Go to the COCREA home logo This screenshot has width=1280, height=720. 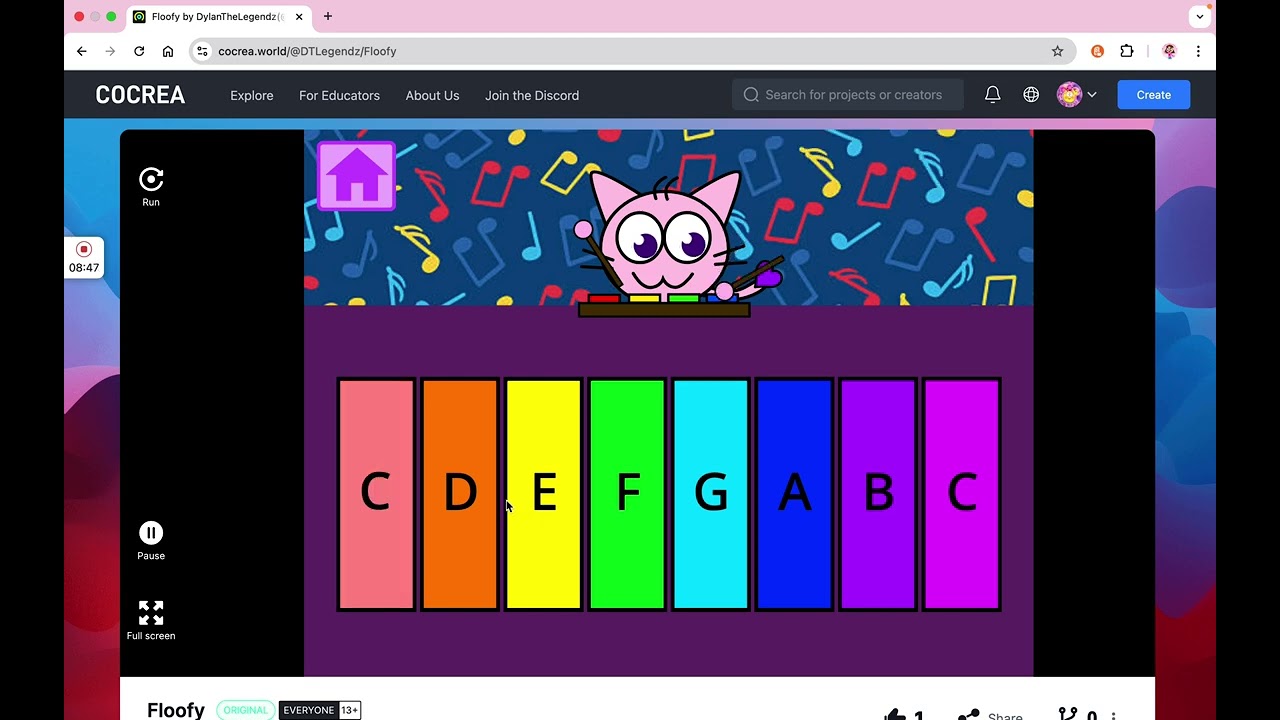pyautogui.click(x=140, y=95)
